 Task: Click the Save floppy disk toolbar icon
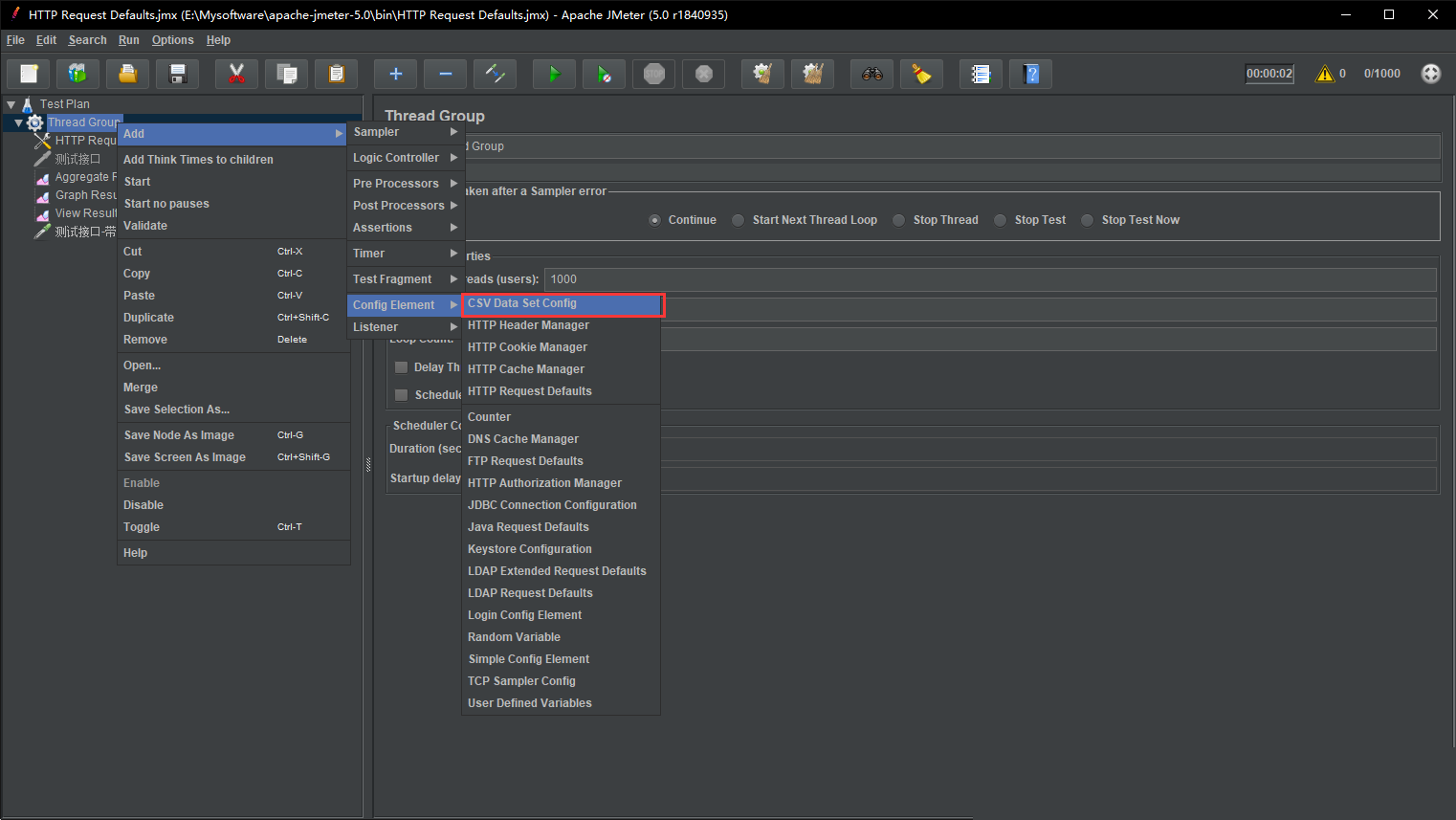tap(177, 74)
